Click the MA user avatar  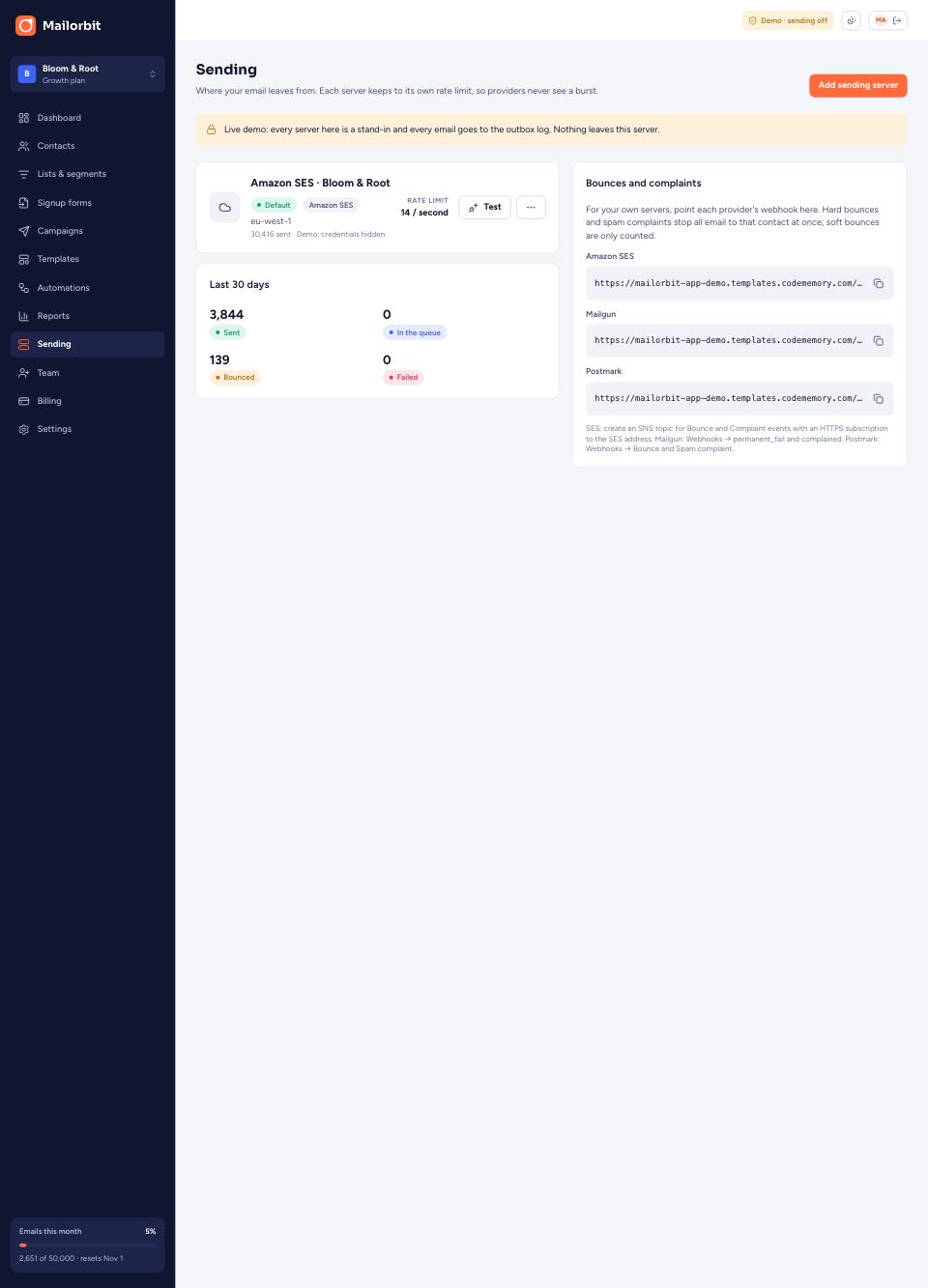pos(881,20)
